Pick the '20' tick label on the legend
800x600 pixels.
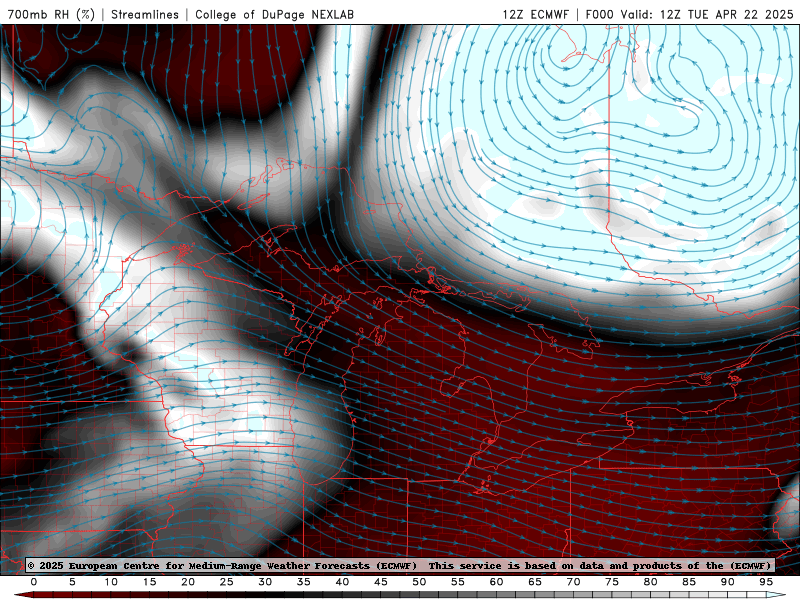tap(188, 582)
